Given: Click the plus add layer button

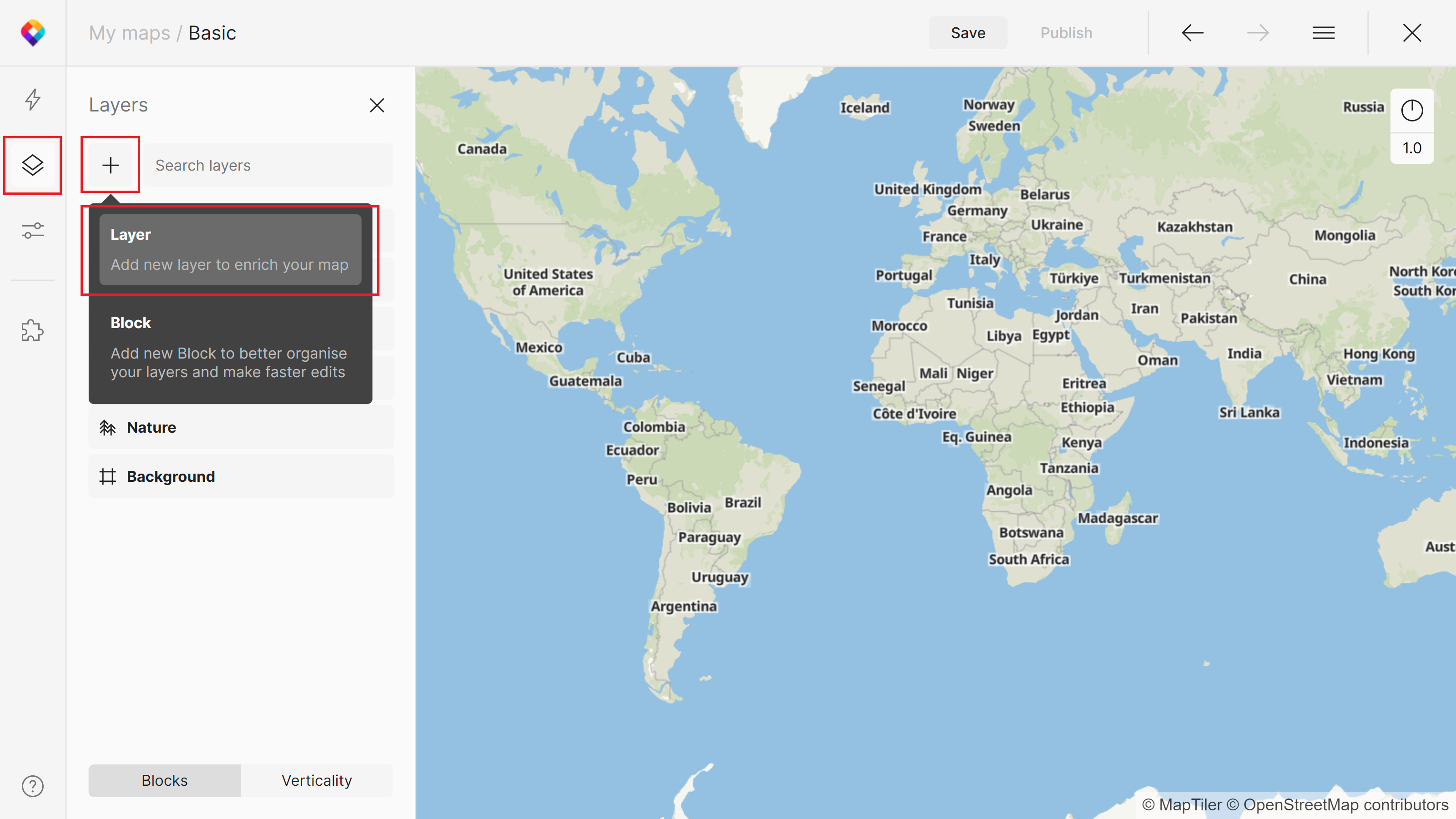Looking at the screenshot, I should 110,165.
